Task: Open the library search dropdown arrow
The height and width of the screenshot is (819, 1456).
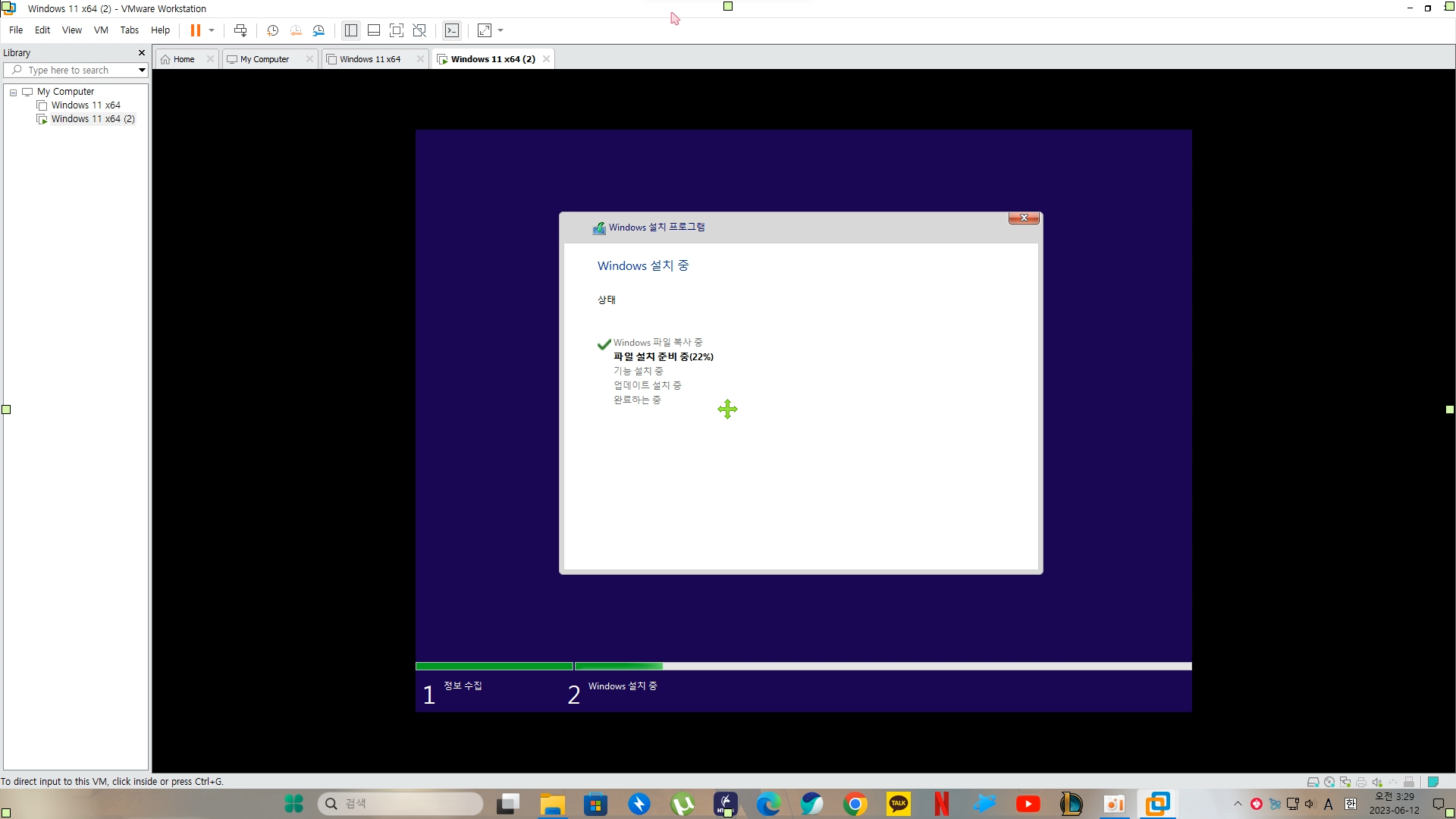Action: [x=142, y=71]
